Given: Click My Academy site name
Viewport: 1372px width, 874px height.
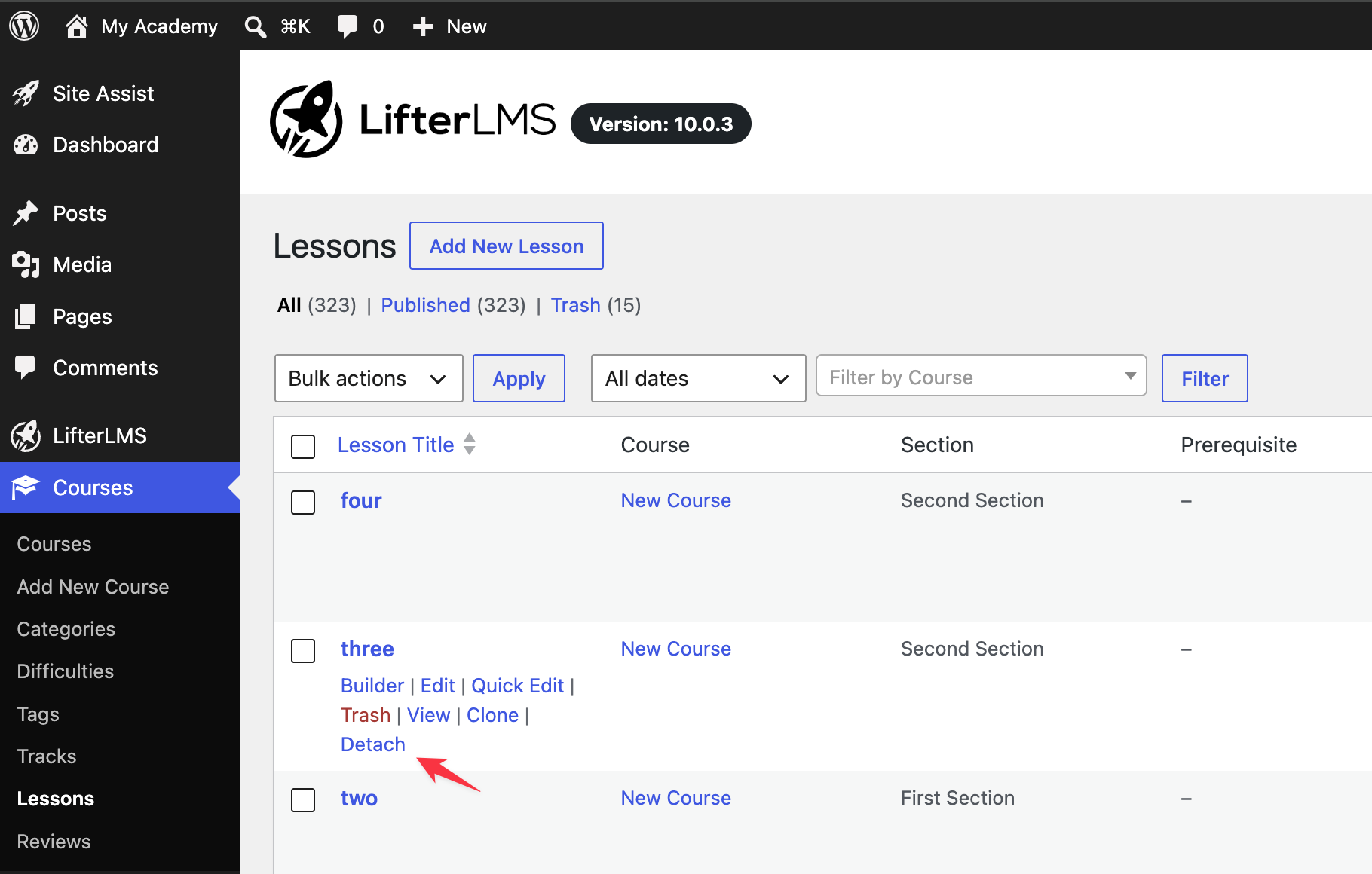Looking at the screenshot, I should (159, 26).
